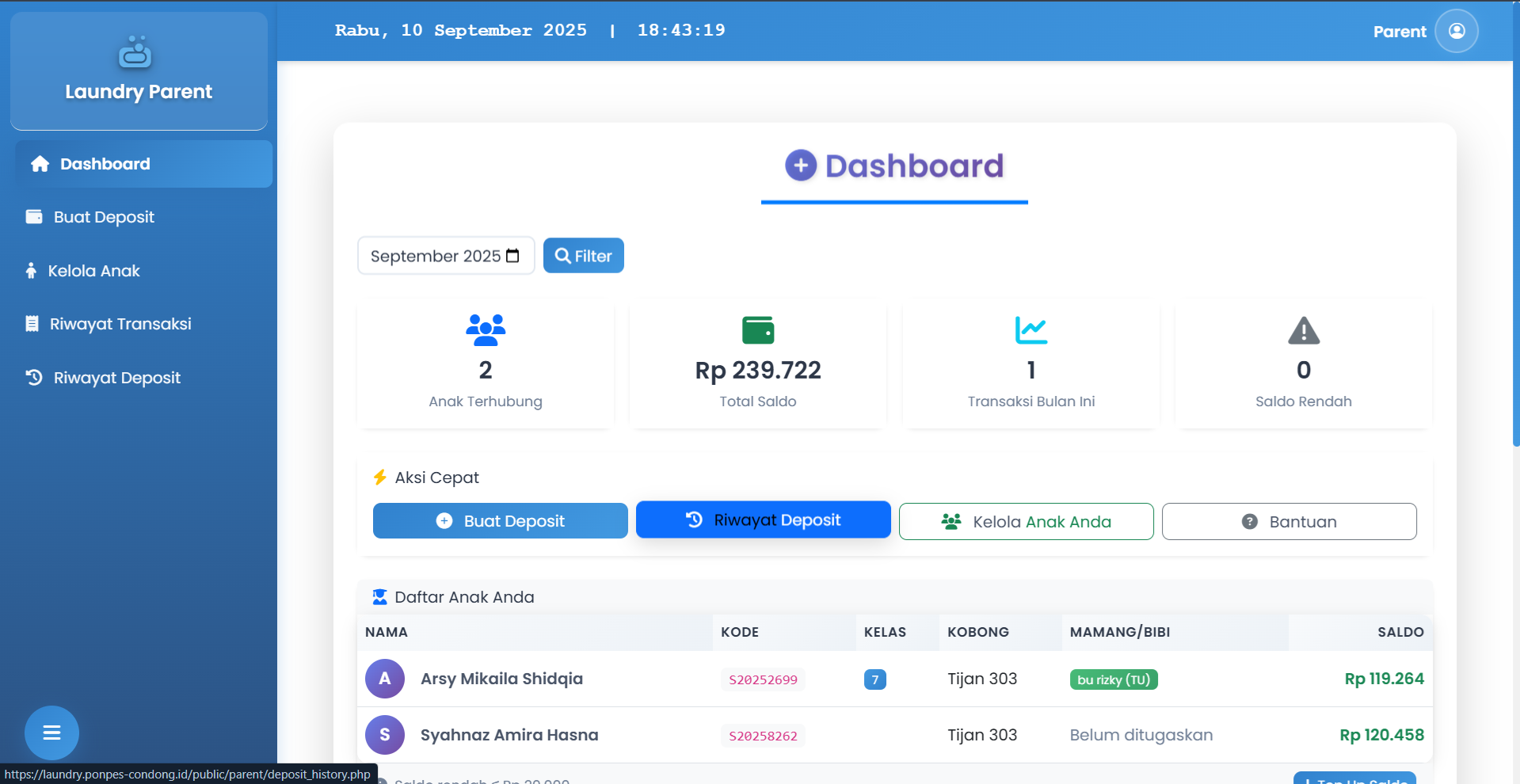Click the Anak Terhubung people icon
This screenshot has width=1520, height=784.
[486, 330]
